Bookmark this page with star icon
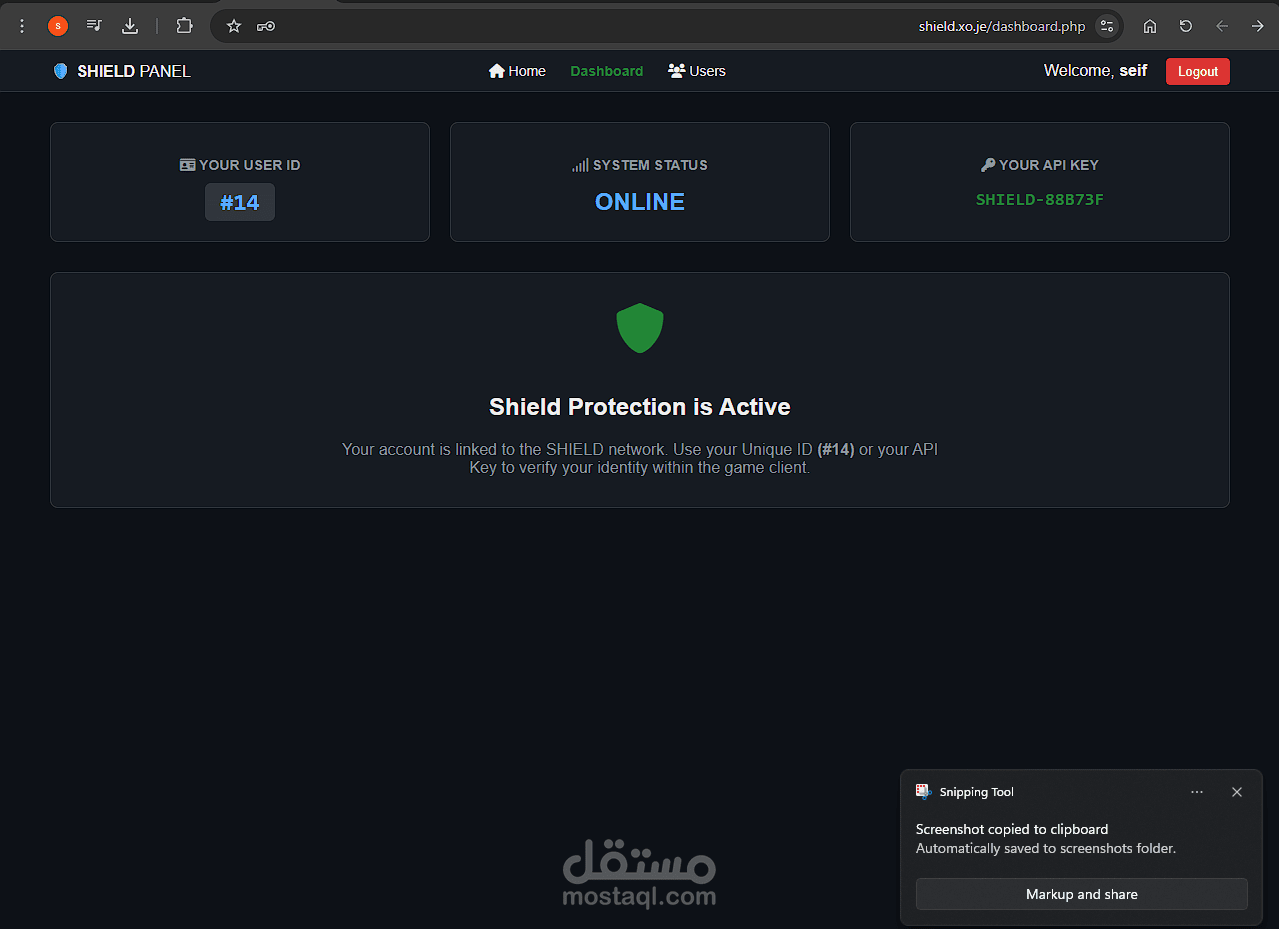The height and width of the screenshot is (929, 1279). [234, 26]
